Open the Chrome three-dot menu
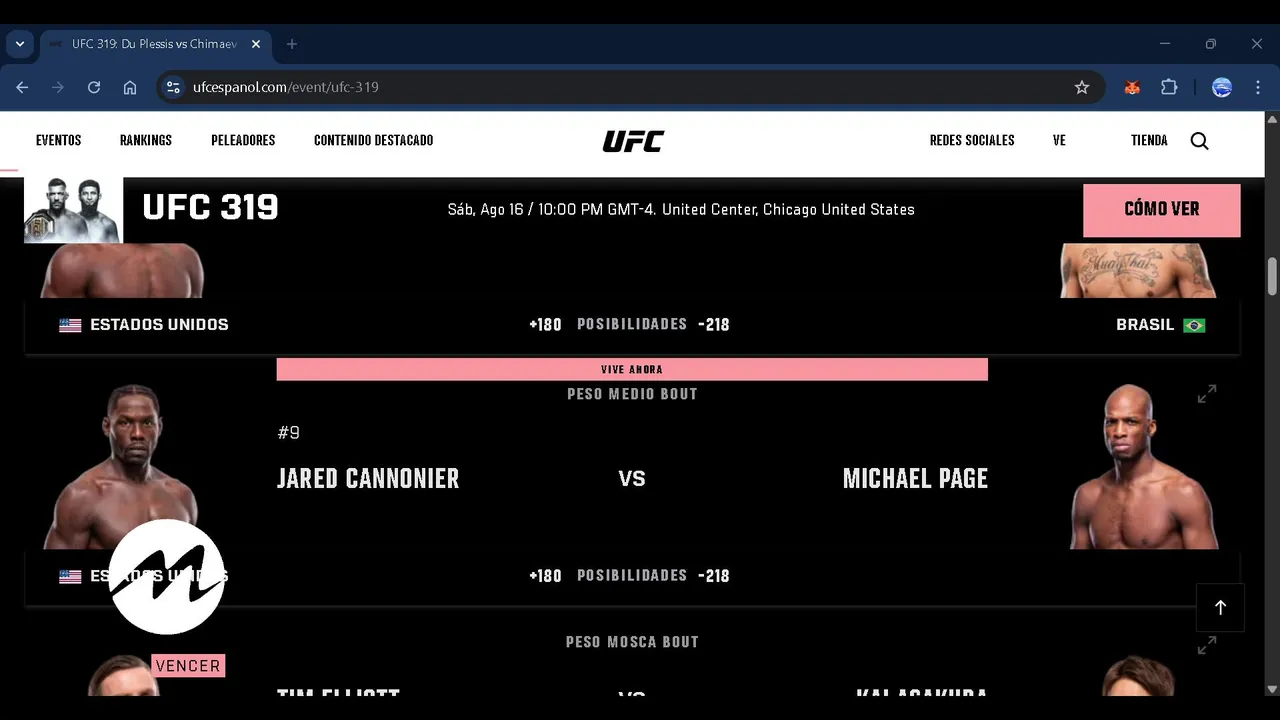Image resolution: width=1280 pixels, height=720 pixels. [1258, 87]
